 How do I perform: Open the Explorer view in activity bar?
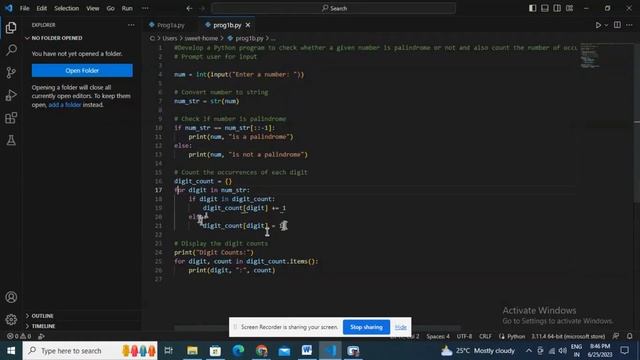pyautogui.click(x=11, y=27)
